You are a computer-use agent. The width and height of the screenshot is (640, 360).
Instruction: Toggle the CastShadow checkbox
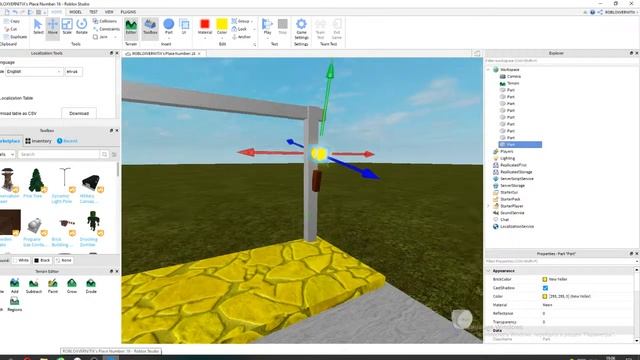(x=545, y=288)
